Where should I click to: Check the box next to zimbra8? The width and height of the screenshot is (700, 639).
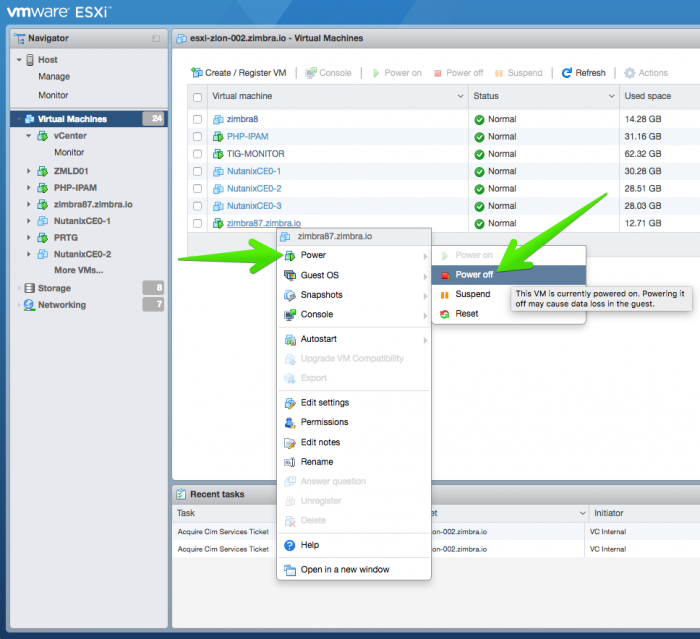[x=197, y=119]
